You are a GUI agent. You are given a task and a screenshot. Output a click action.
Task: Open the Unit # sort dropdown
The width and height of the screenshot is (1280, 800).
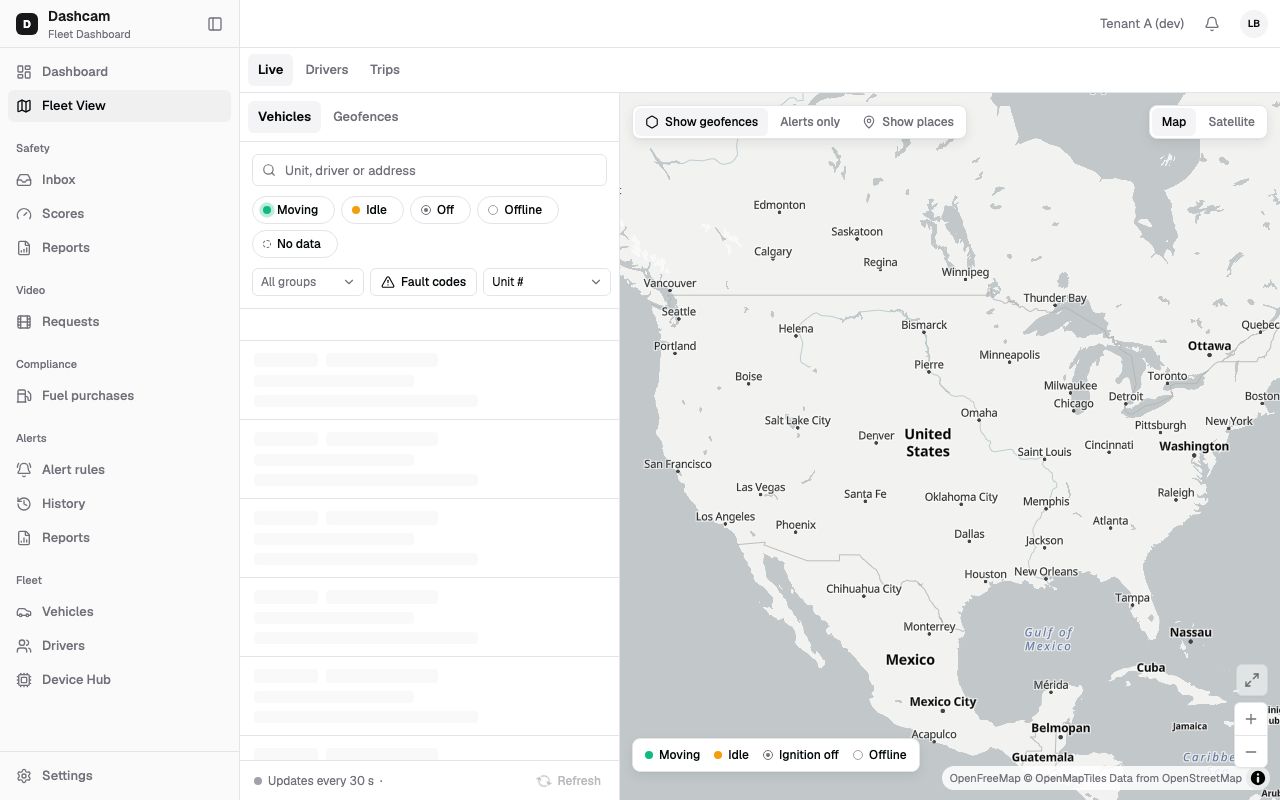[547, 282]
